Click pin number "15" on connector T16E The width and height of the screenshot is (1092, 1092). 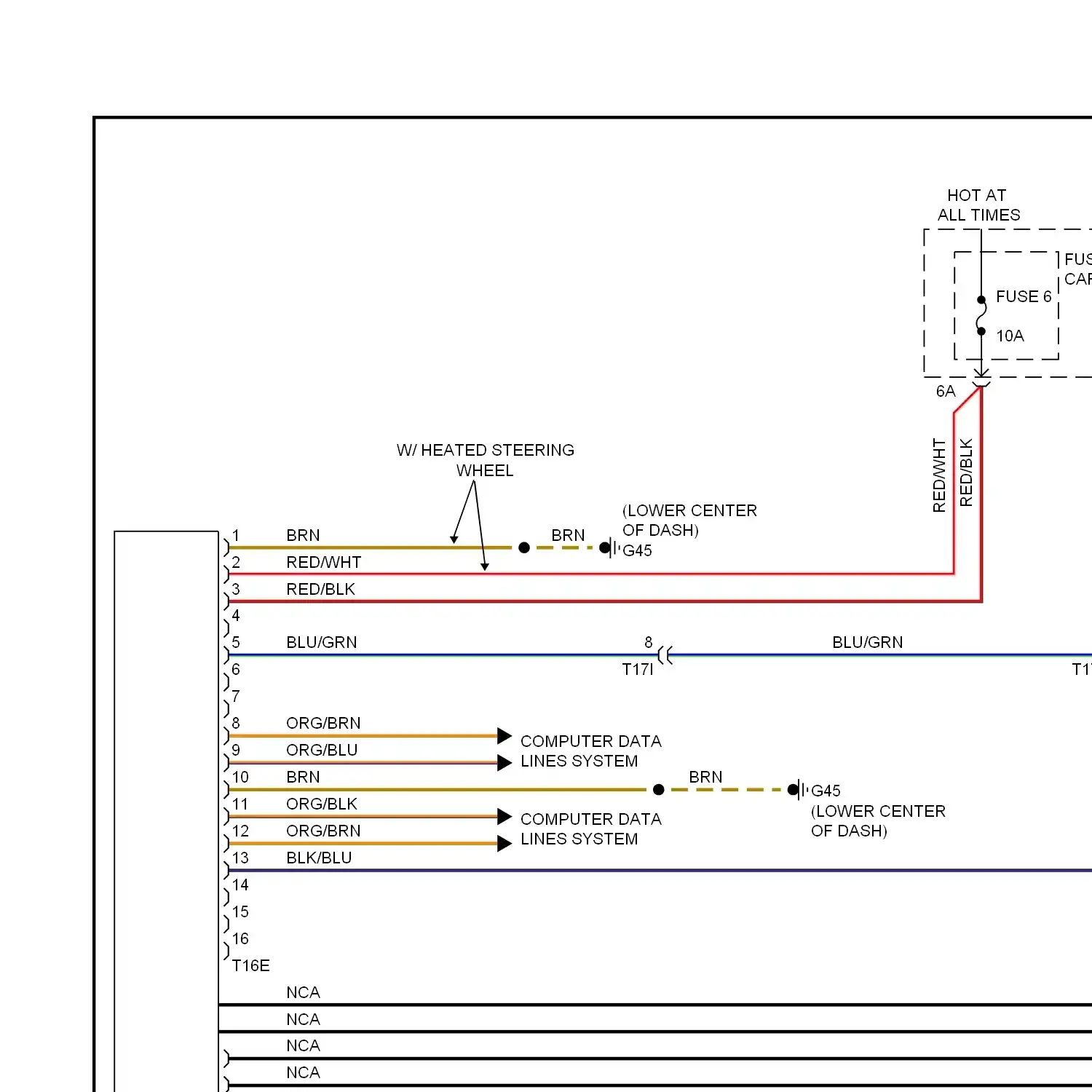240,912
